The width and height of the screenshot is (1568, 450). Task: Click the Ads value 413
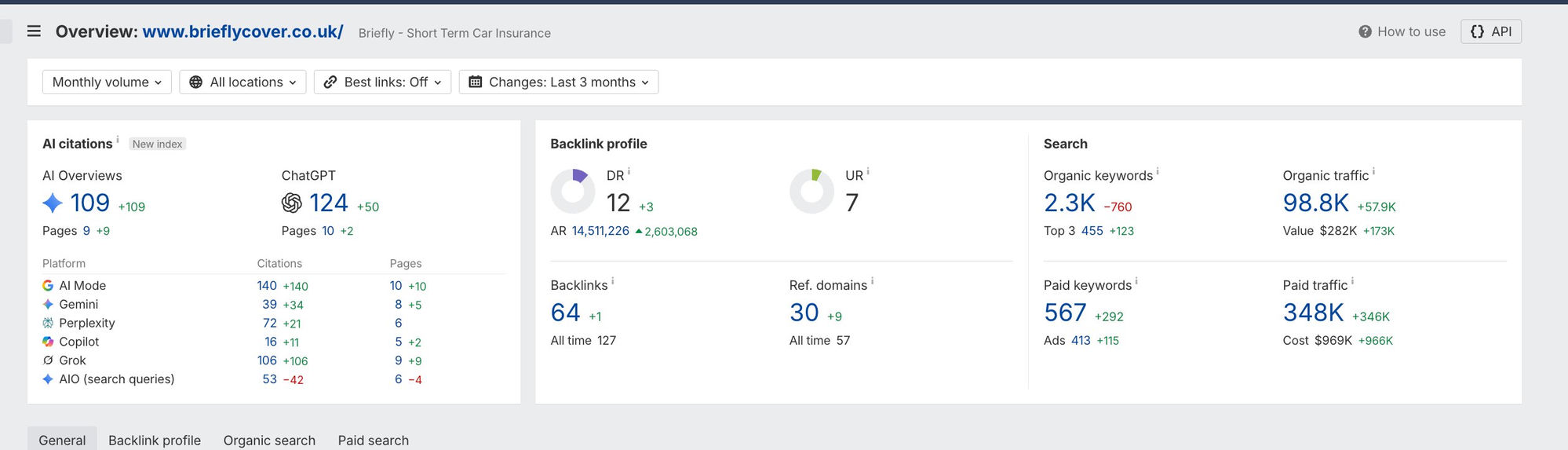[x=1081, y=341]
